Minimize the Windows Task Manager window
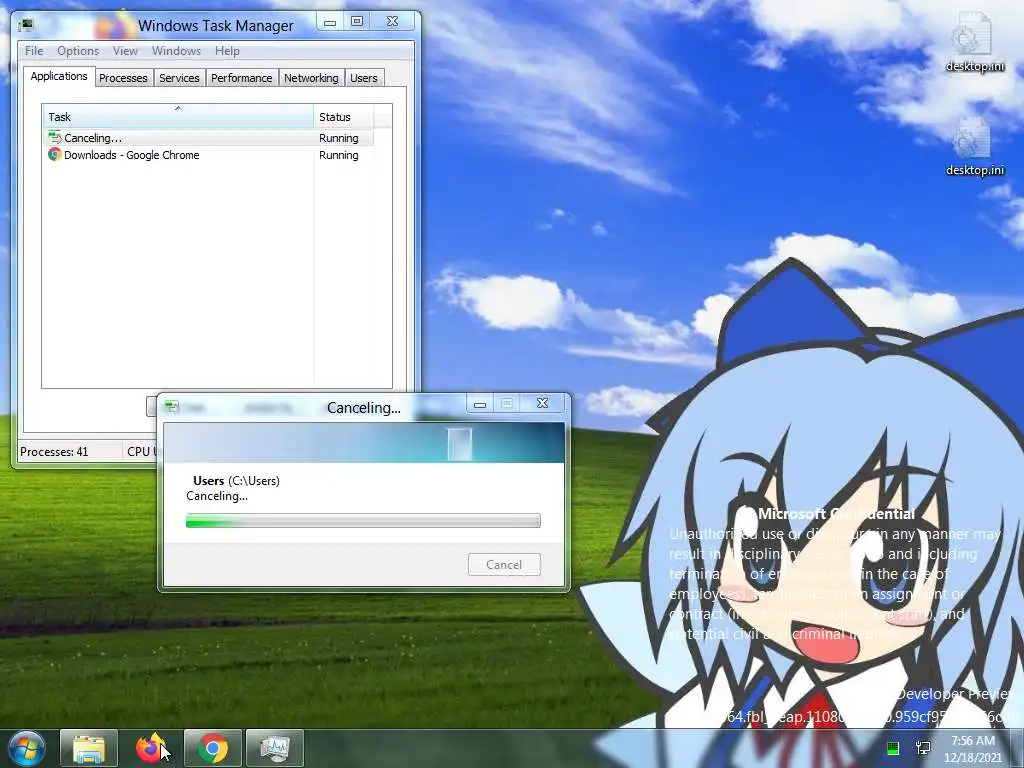This screenshot has width=1024, height=768. pyautogui.click(x=330, y=22)
